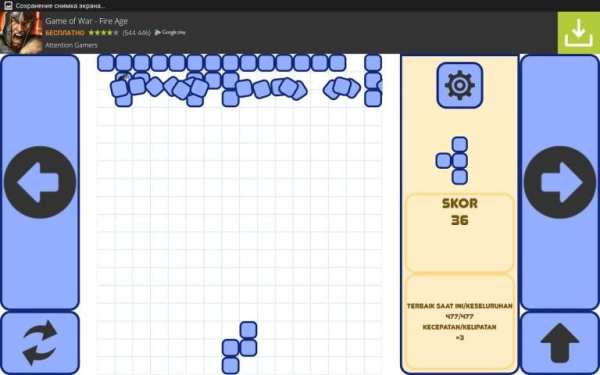
Task: Open the Game of War ad thumbnail
Action: tap(21, 33)
